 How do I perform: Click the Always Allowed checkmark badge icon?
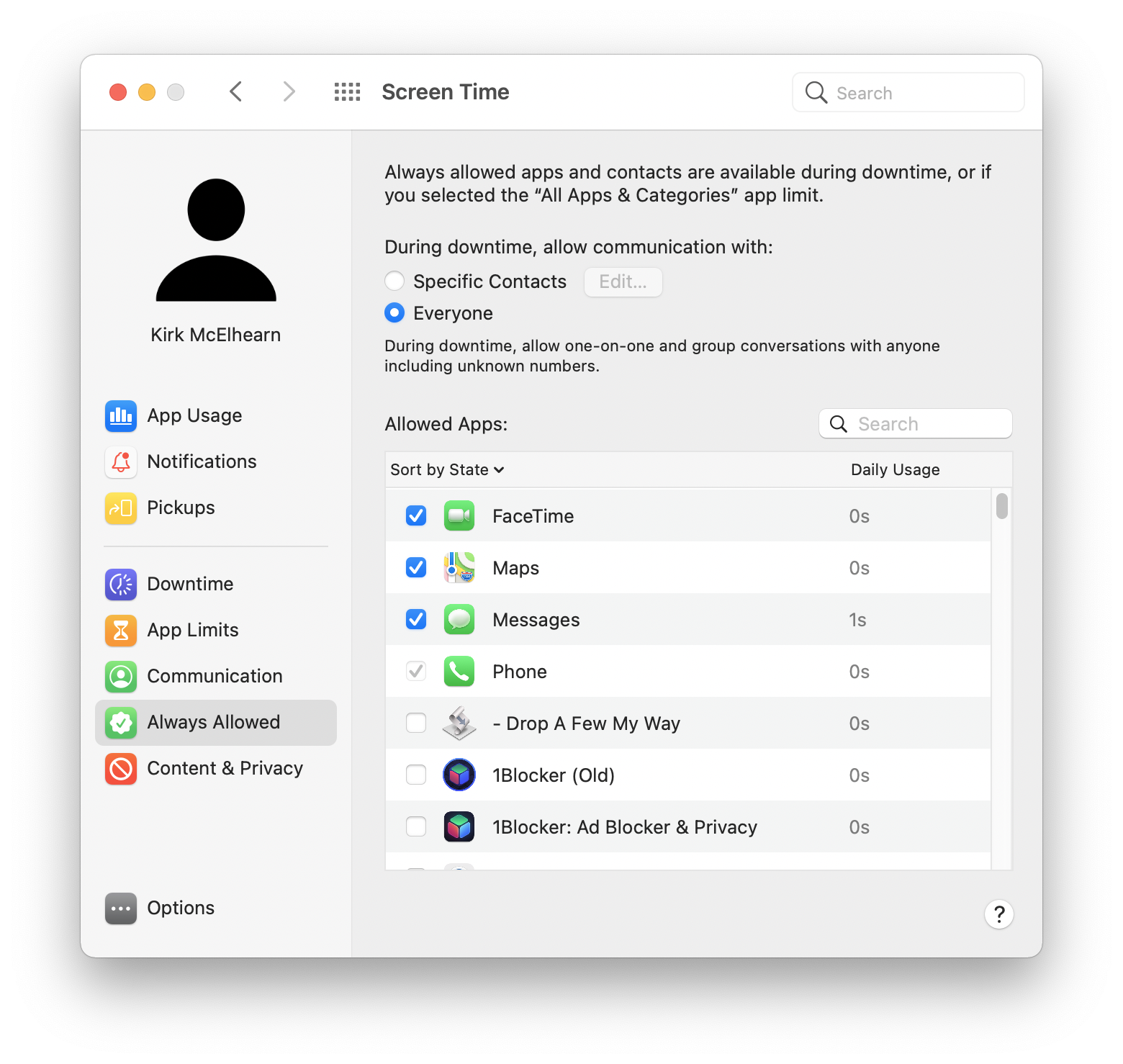point(121,723)
